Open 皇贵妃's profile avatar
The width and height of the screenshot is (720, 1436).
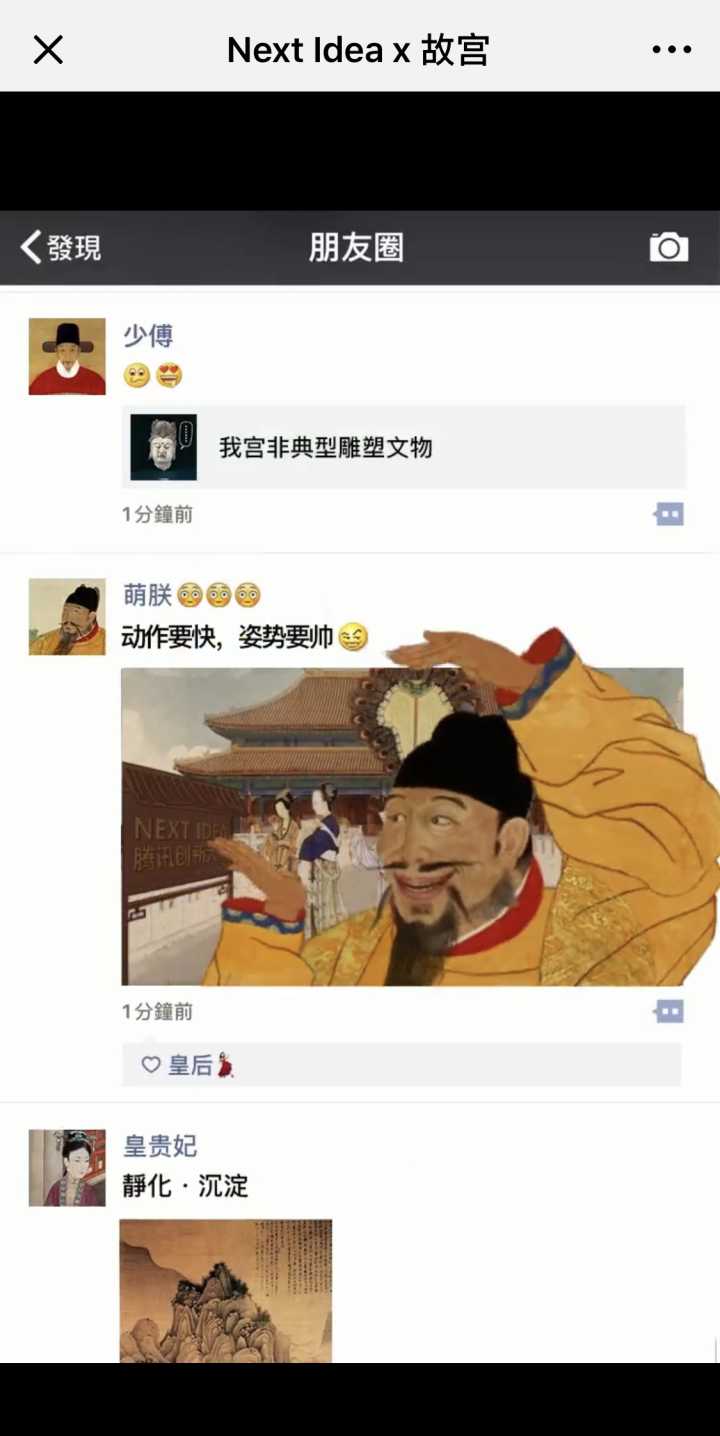click(x=67, y=1168)
